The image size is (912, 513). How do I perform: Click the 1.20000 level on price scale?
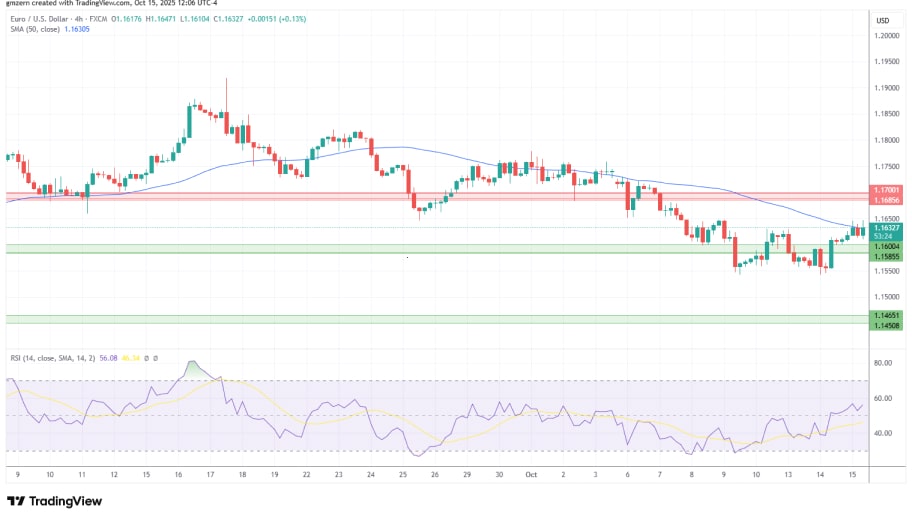[885, 36]
